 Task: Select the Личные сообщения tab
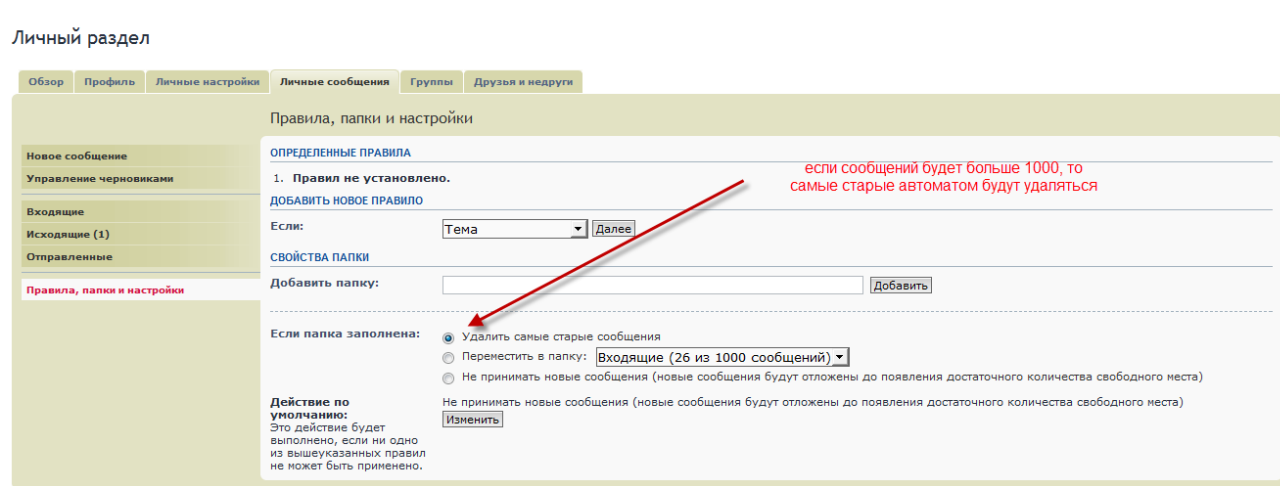[x=334, y=82]
